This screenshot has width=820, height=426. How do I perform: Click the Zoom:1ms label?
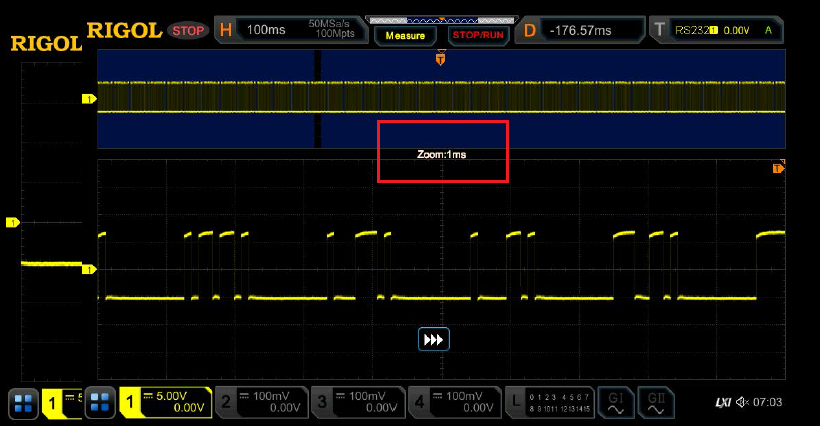tap(442, 155)
